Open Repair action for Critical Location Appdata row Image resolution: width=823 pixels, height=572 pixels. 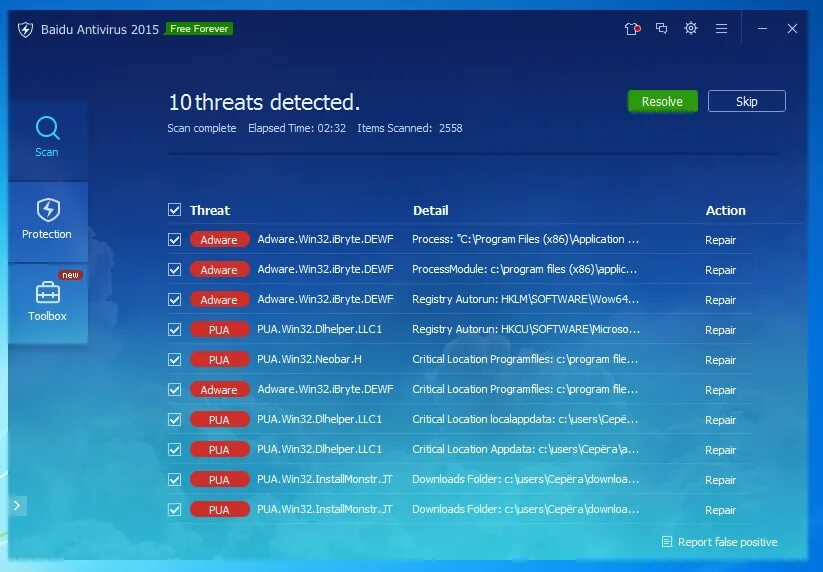(x=720, y=450)
